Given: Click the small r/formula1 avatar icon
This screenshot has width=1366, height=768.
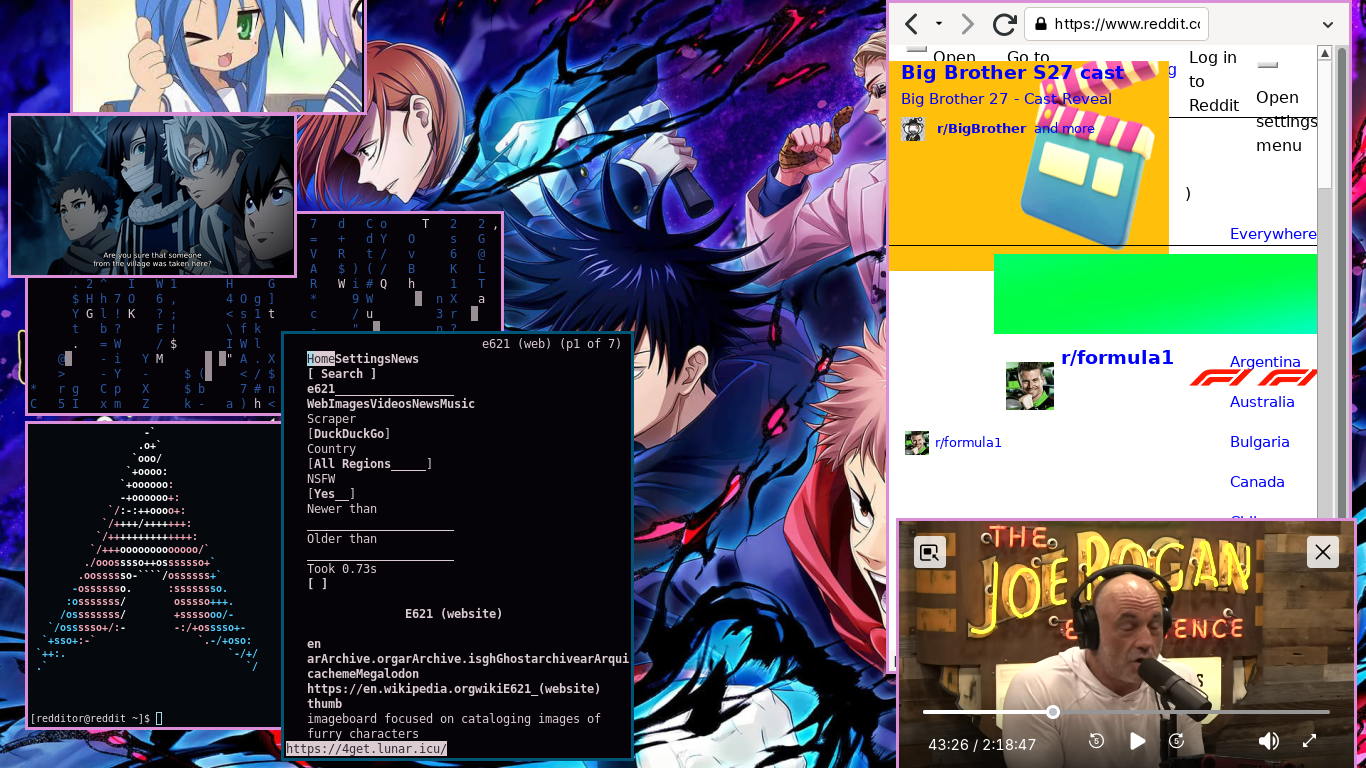Looking at the screenshot, I should [917, 443].
